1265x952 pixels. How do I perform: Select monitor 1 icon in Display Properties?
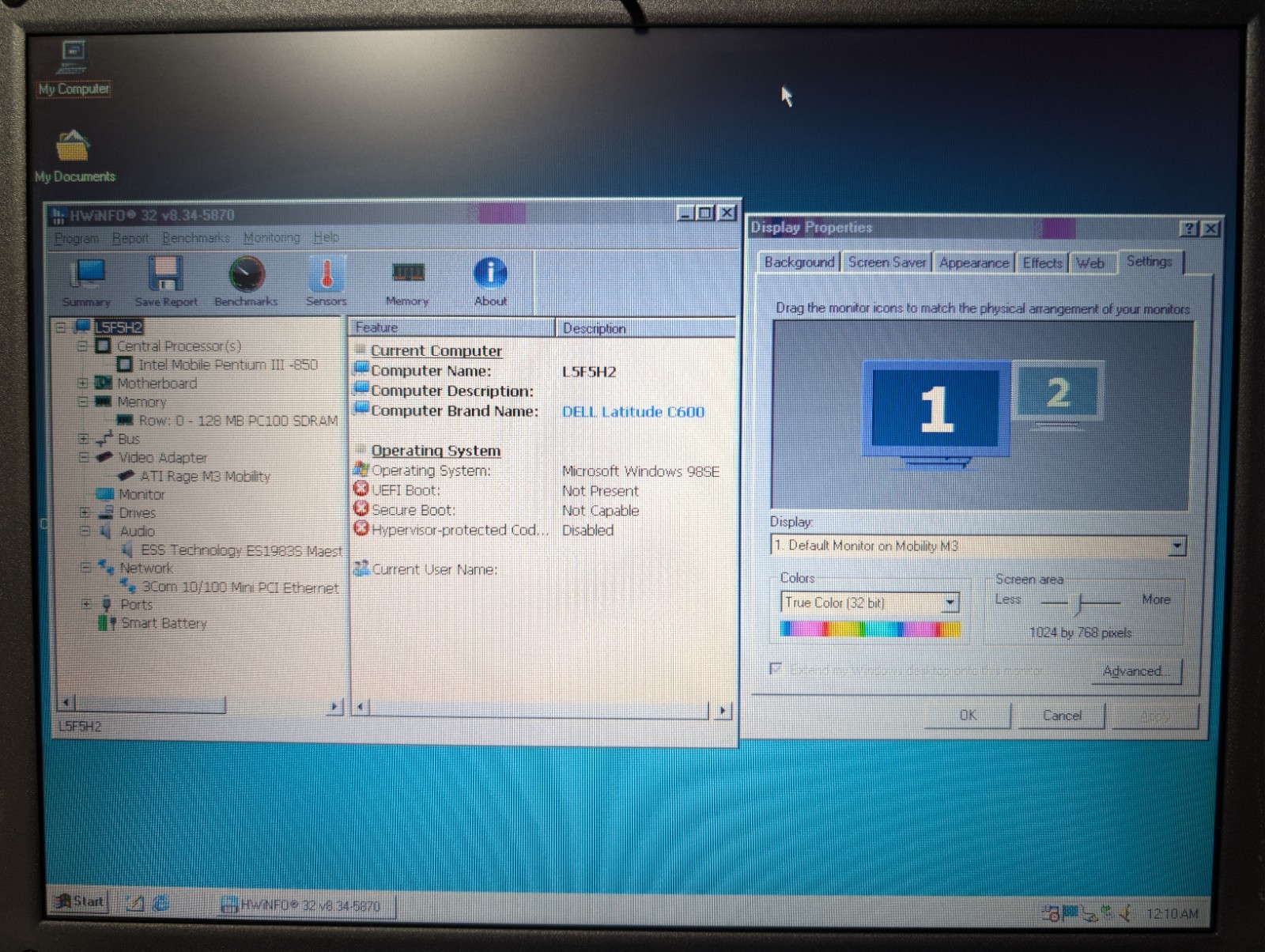coord(936,414)
